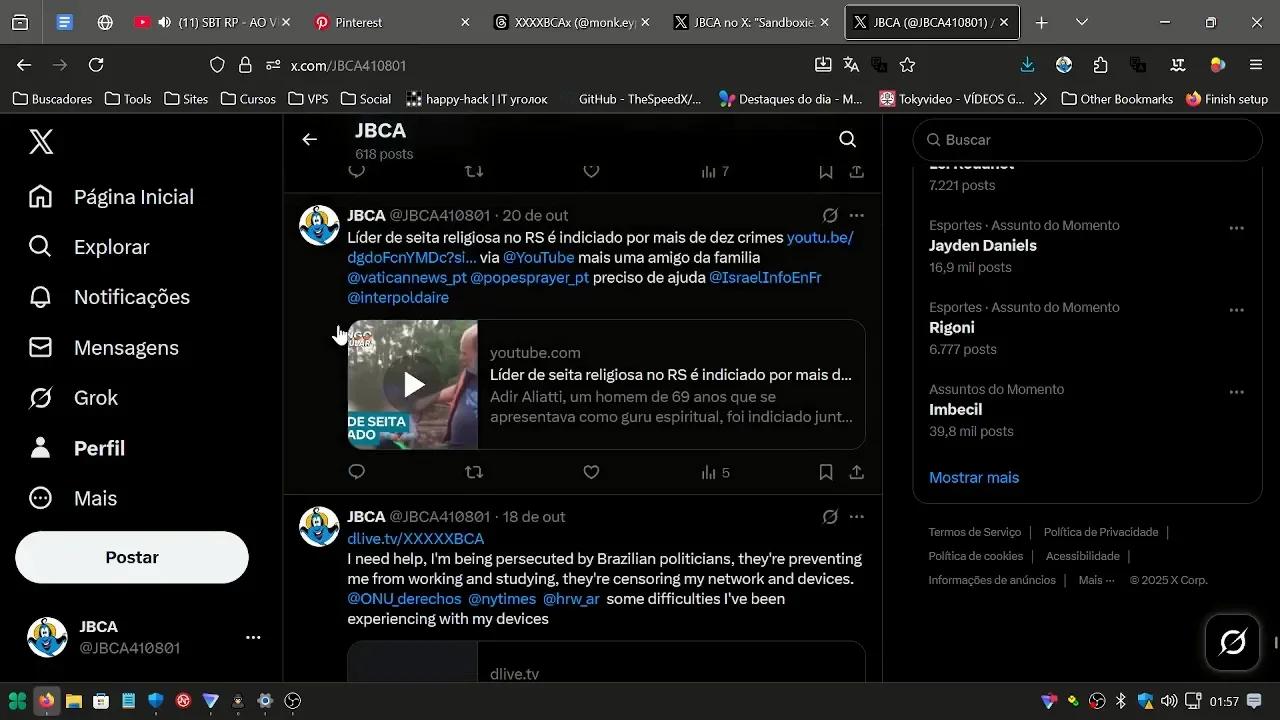Go back using the JBCA header arrow
This screenshot has width=1280, height=720.
click(310, 140)
